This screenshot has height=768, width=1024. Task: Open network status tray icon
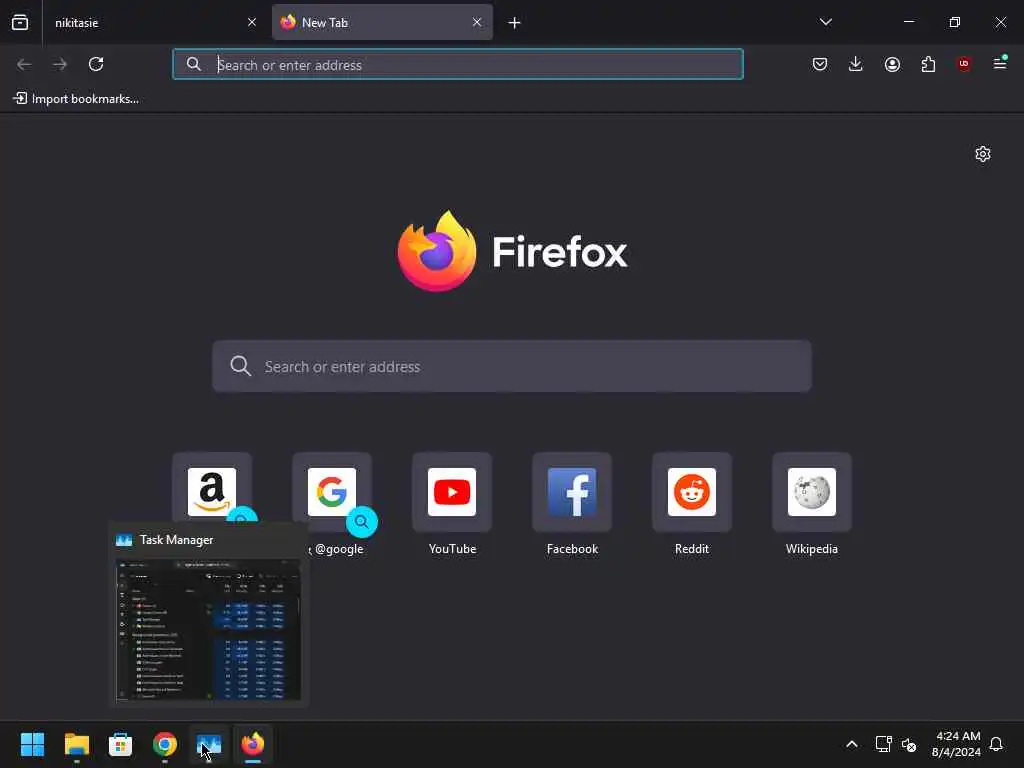[x=883, y=744]
